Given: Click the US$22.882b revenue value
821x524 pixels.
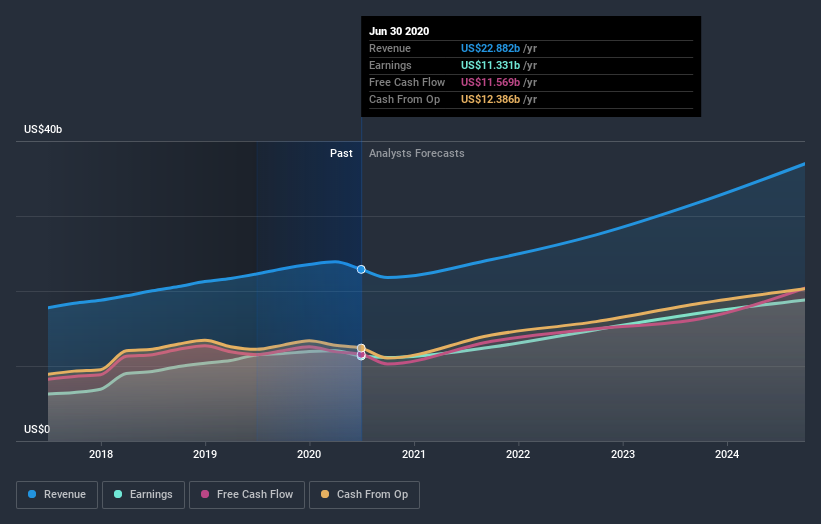Looking at the screenshot, I should tap(490, 48).
